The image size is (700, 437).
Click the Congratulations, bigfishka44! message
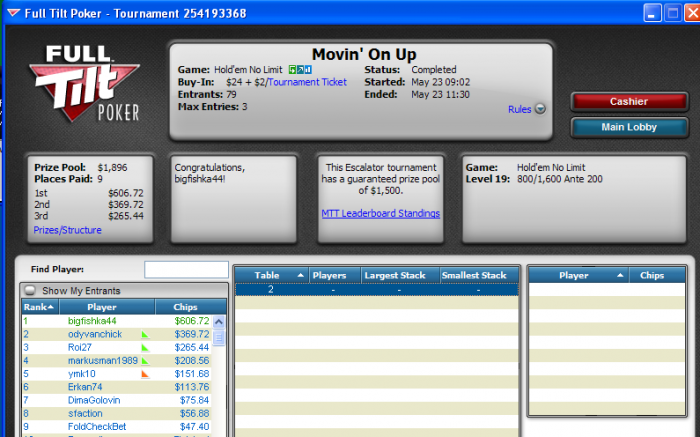point(209,174)
